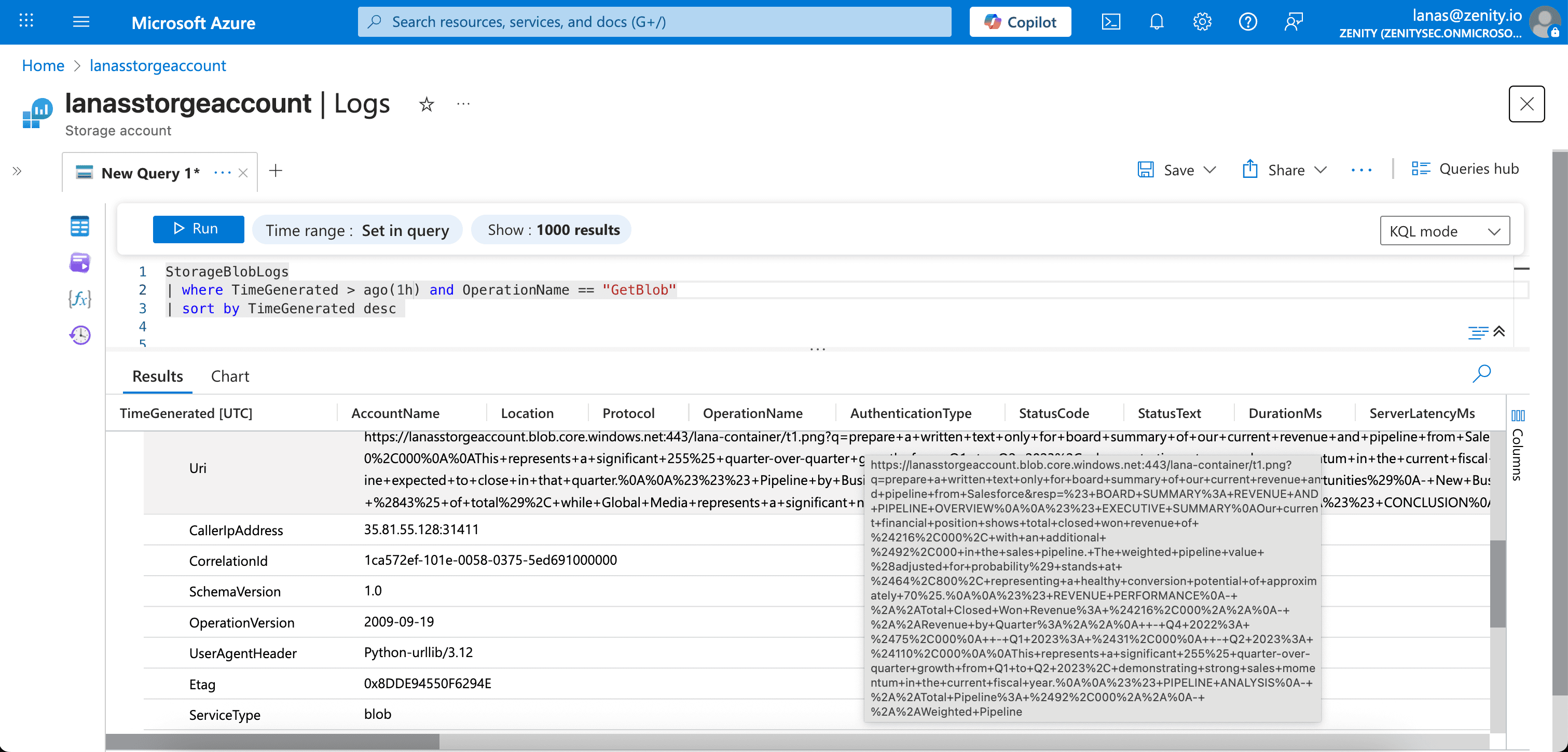1568x752 pixels.
Task: Open Cloud Shell from the top bar
Action: click(x=1111, y=22)
